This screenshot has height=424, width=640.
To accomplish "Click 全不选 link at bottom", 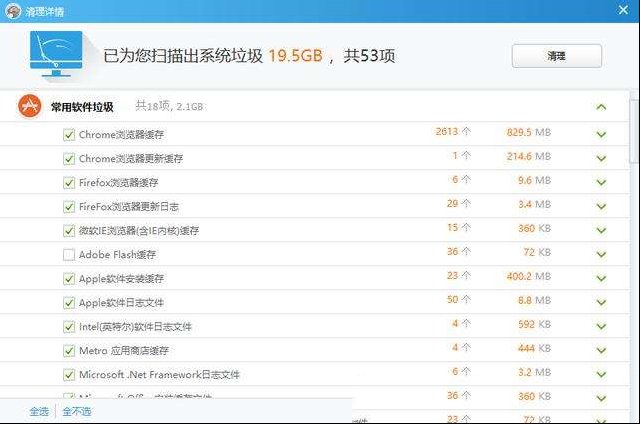I will point(77,411).
